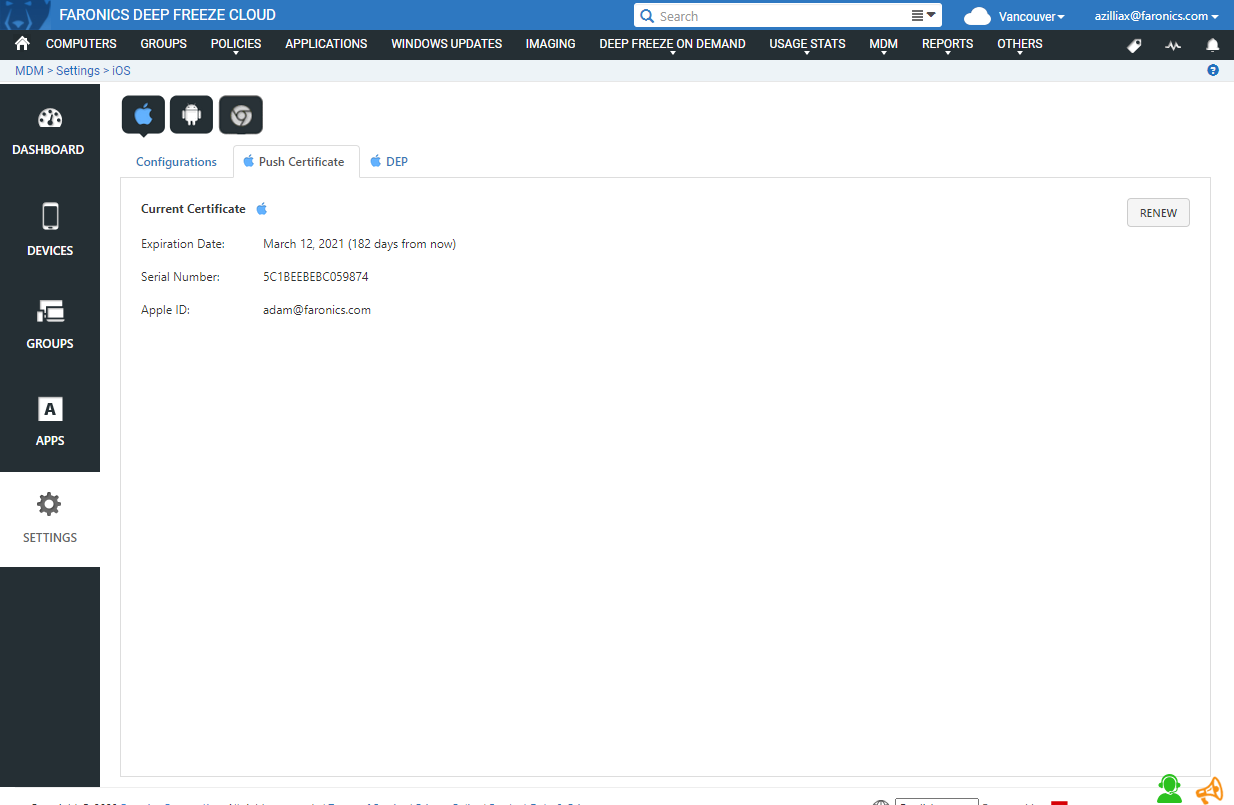This screenshot has height=805, width=1234.
Task: Click the certificate serial number 5C1BEEBEBC059874
Action: click(x=316, y=277)
